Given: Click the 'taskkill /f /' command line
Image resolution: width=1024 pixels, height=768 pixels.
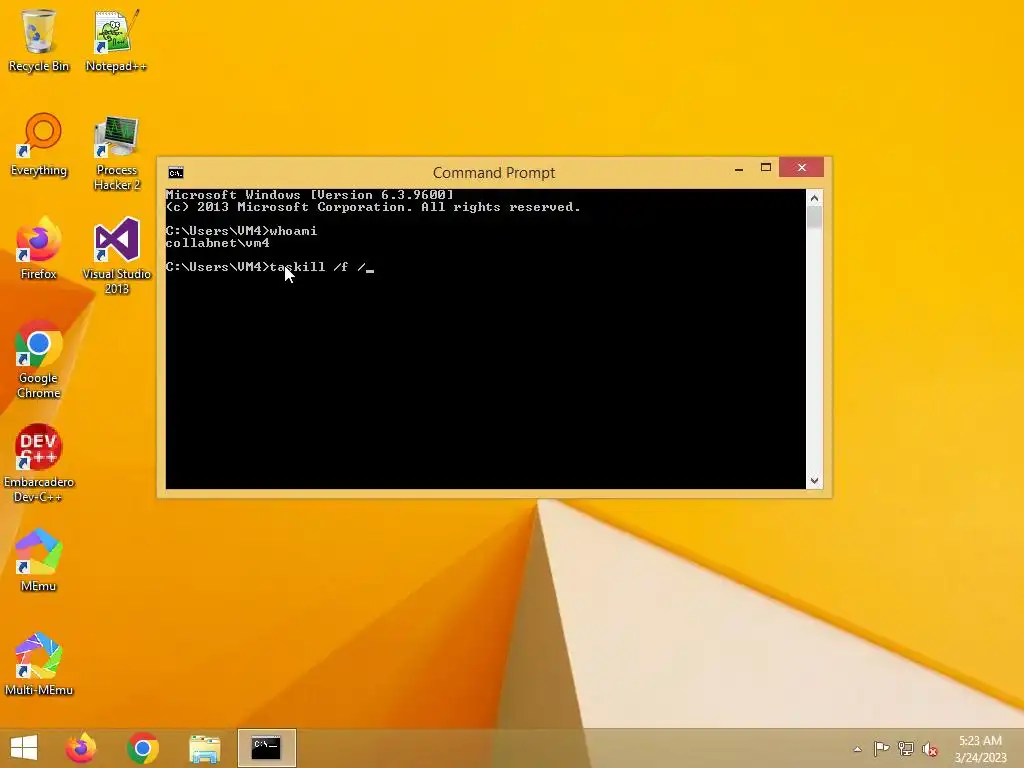Looking at the screenshot, I should click(270, 267).
